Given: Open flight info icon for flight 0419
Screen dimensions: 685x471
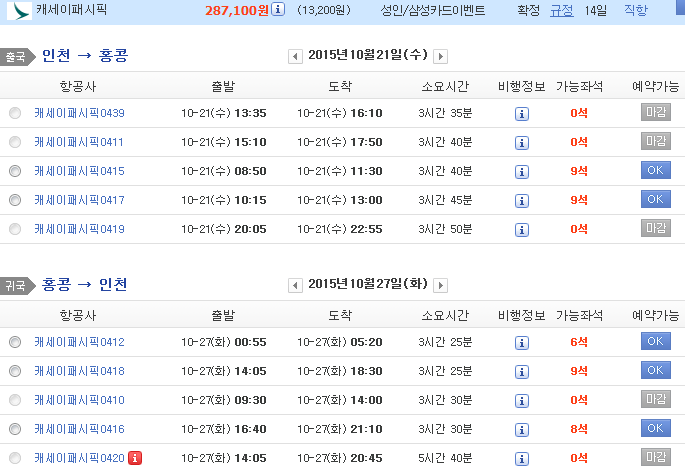Looking at the screenshot, I should pyautogui.click(x=522, y=230).
